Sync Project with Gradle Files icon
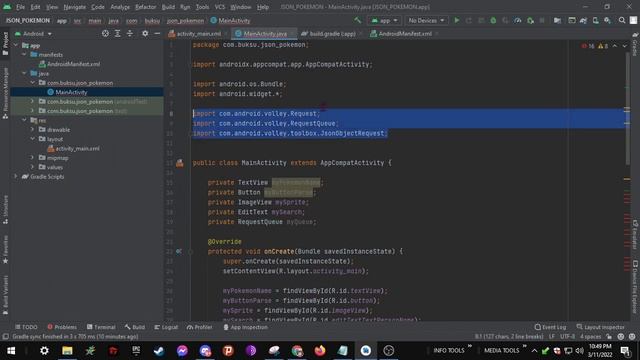Viewport: 640px width, 360px height. tap(583, 20)
